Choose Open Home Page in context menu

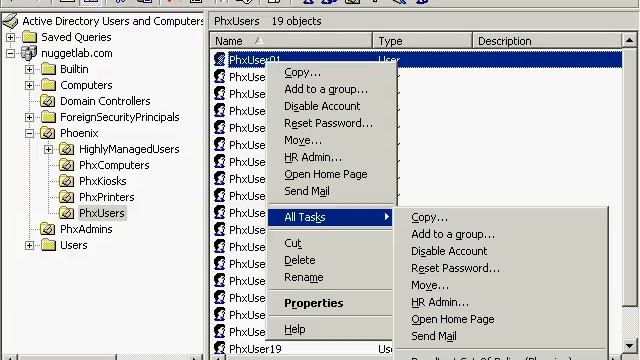click(x=326, y=174)
